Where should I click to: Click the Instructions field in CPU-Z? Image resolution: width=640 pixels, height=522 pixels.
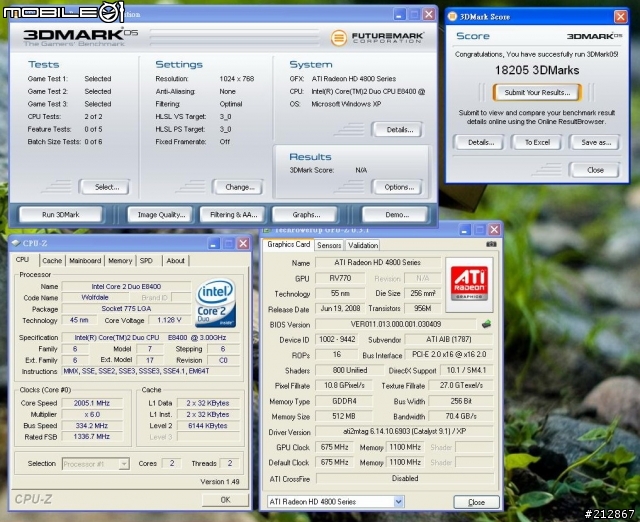point(151,371)
